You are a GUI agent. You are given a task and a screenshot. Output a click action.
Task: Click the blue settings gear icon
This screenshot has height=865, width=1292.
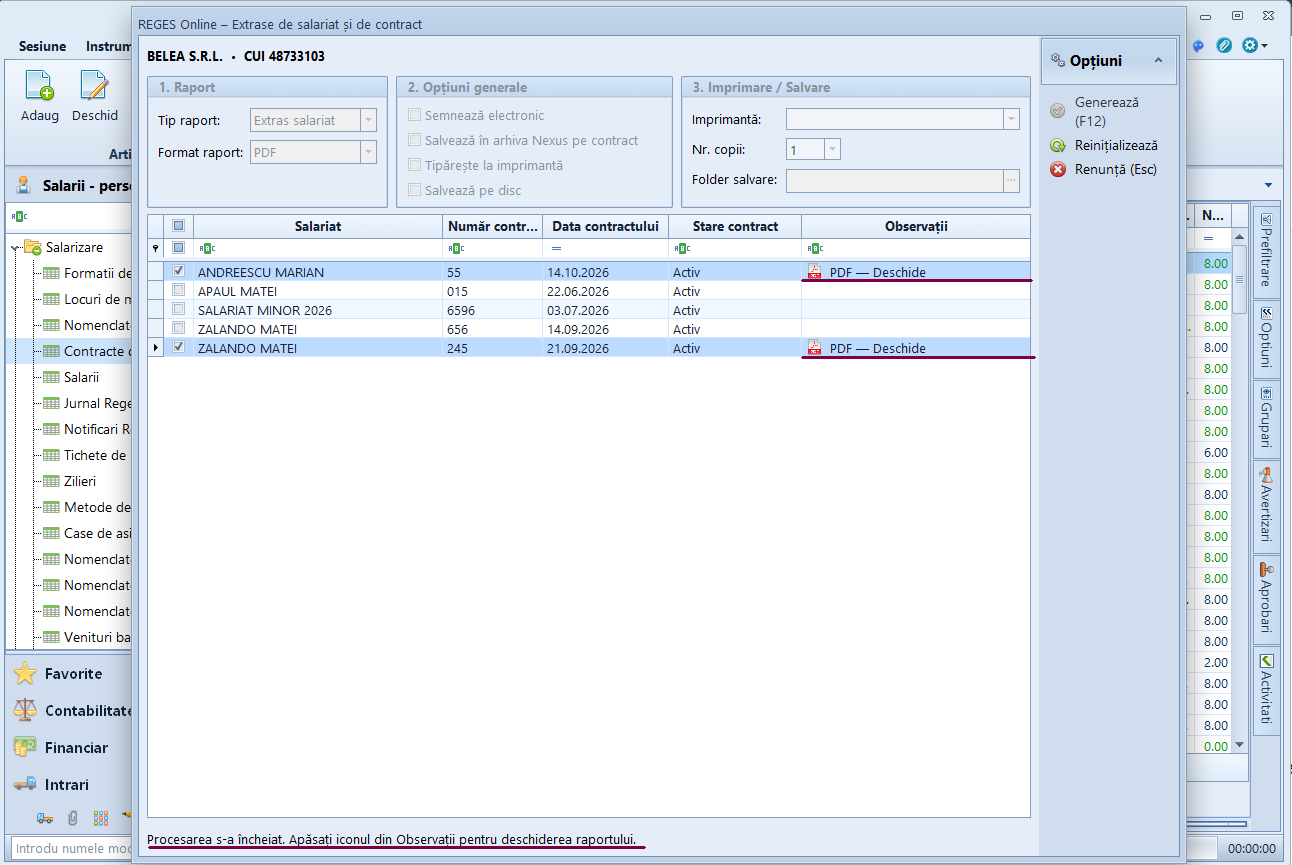click(1250, 45)
